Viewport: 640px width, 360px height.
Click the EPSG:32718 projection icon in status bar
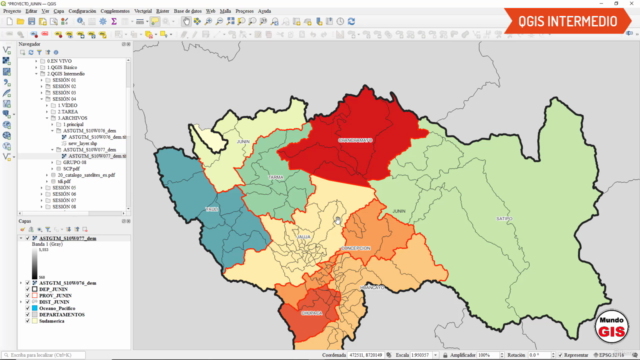(596, 355)
